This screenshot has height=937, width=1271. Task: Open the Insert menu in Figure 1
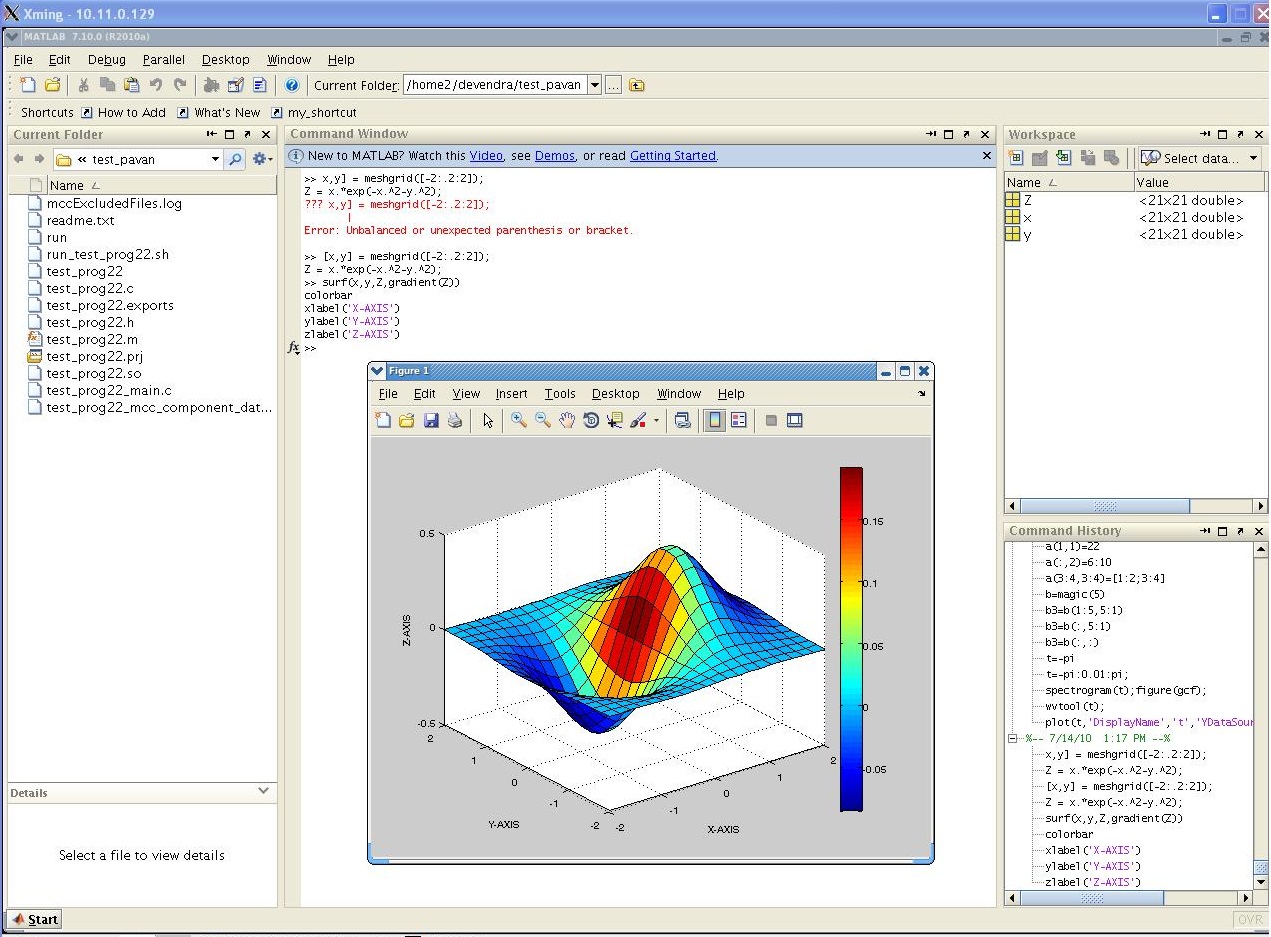point(511,394)
